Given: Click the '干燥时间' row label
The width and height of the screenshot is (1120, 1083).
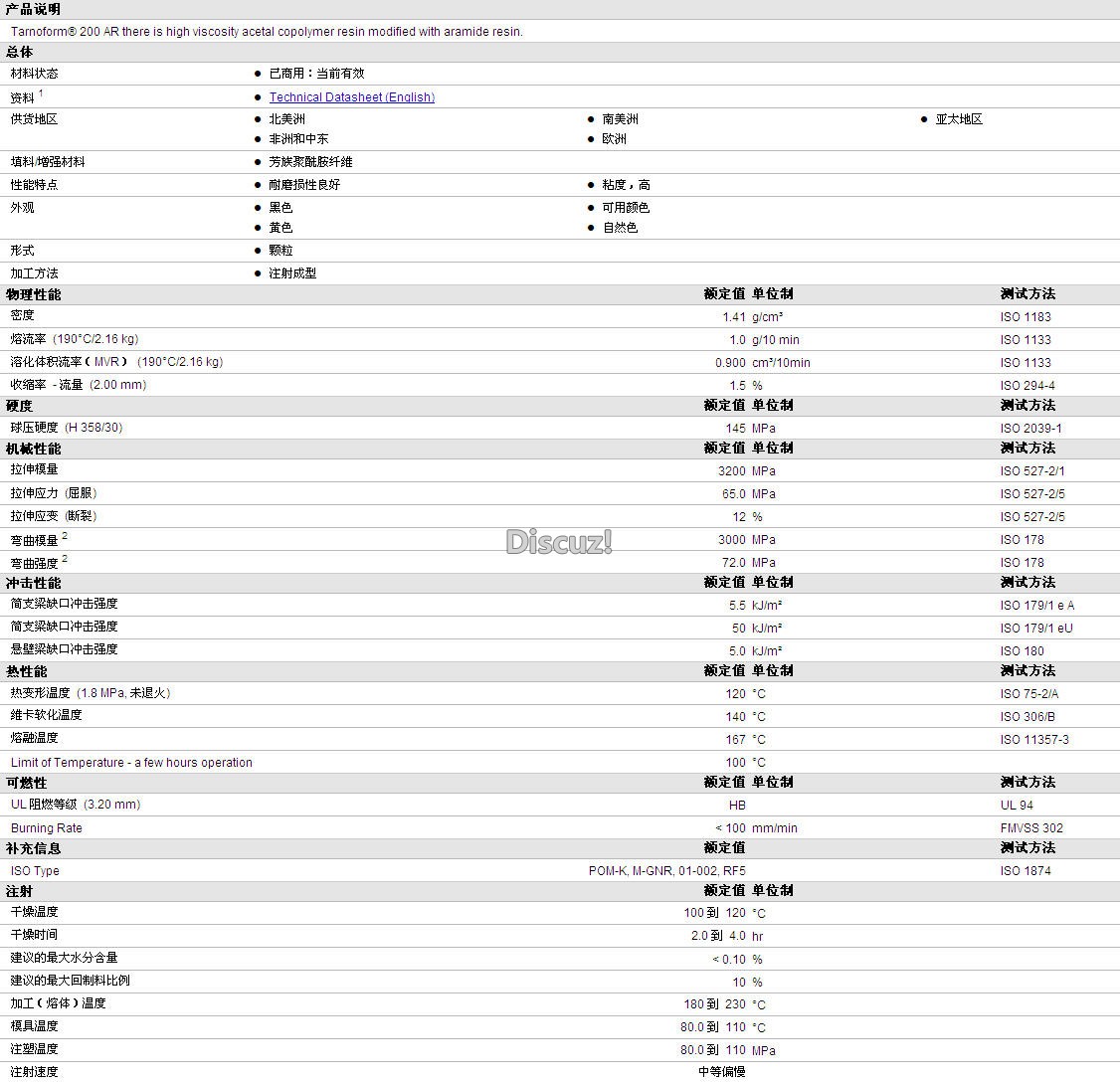Looking at the screenshot, I should tap(34, 935).
